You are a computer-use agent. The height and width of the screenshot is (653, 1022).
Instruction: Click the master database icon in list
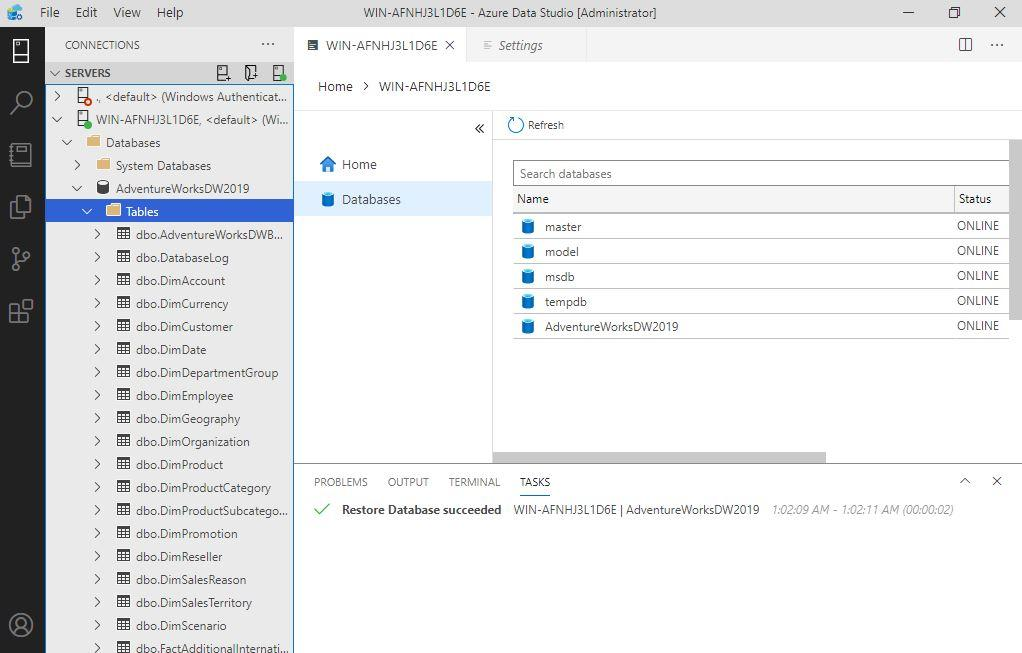point(528,226)
